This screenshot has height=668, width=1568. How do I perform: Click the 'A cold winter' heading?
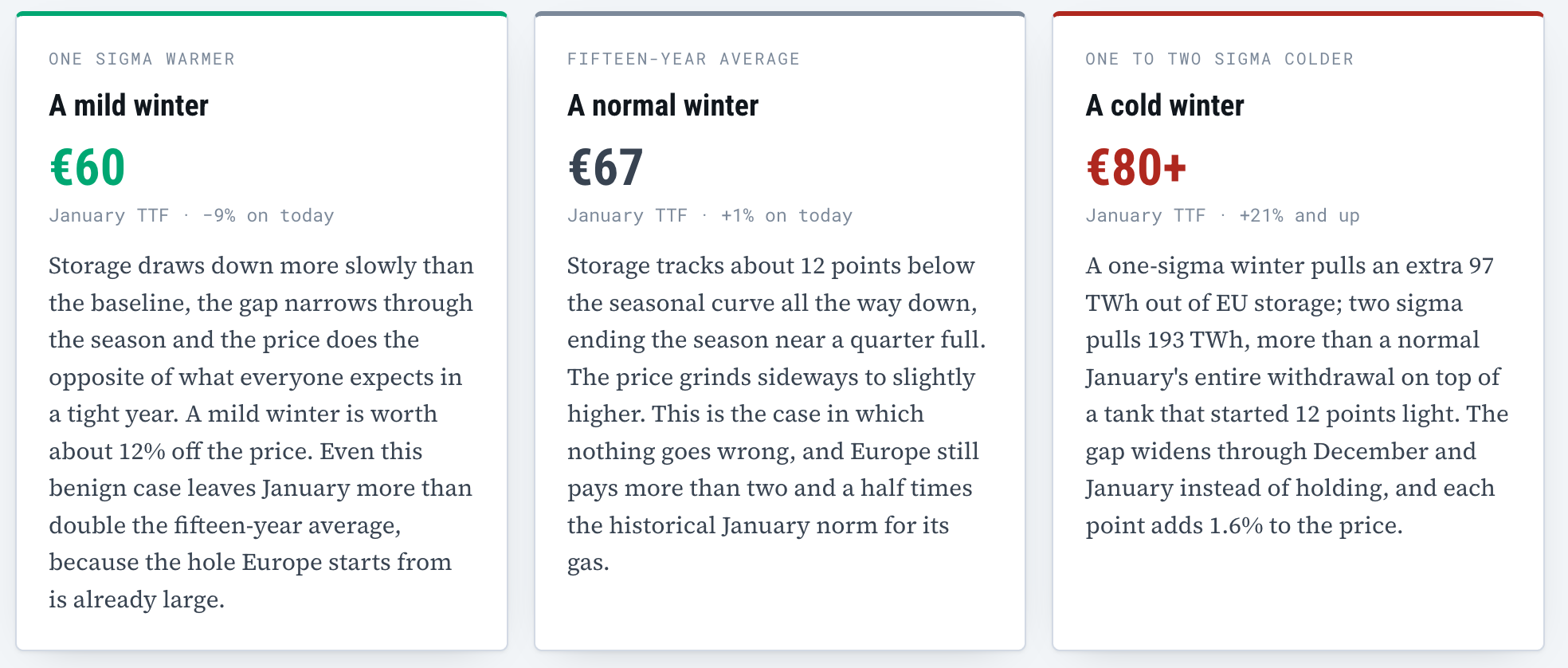(x=1165, y=105)
